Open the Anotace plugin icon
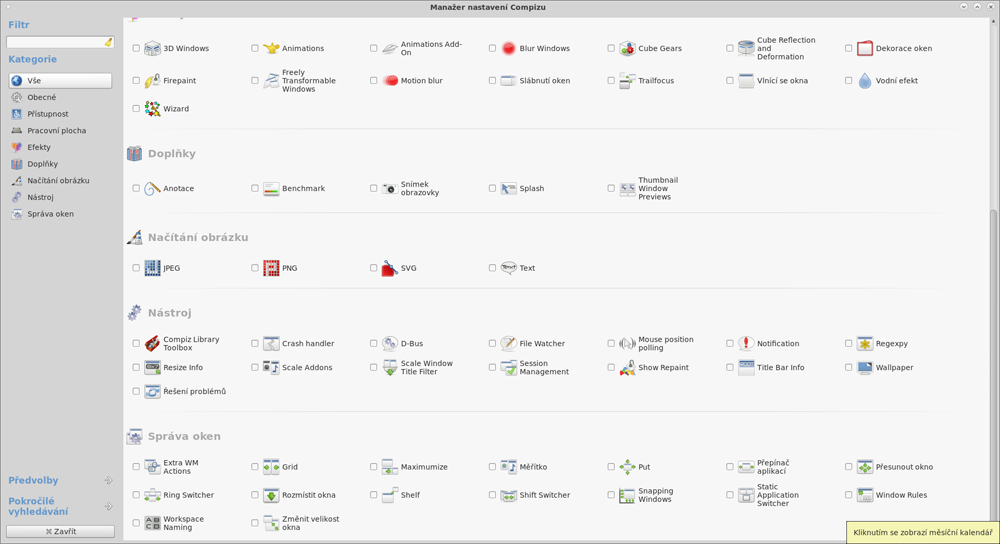The width and height of the screenshot is (1000, 544). click(152, 189)
